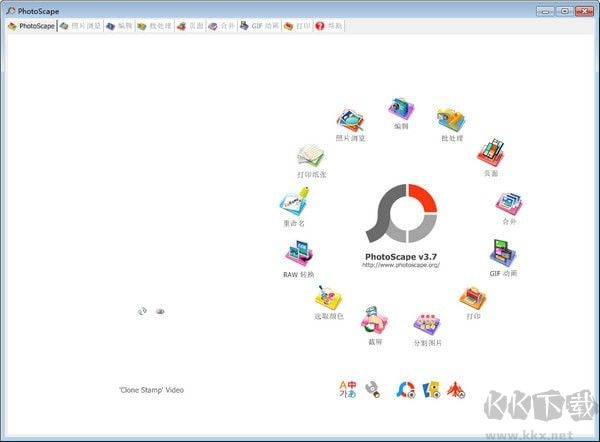600x442 pixels.
Task: Switch to the PhotoScape home tab
Action: point(32,26)
